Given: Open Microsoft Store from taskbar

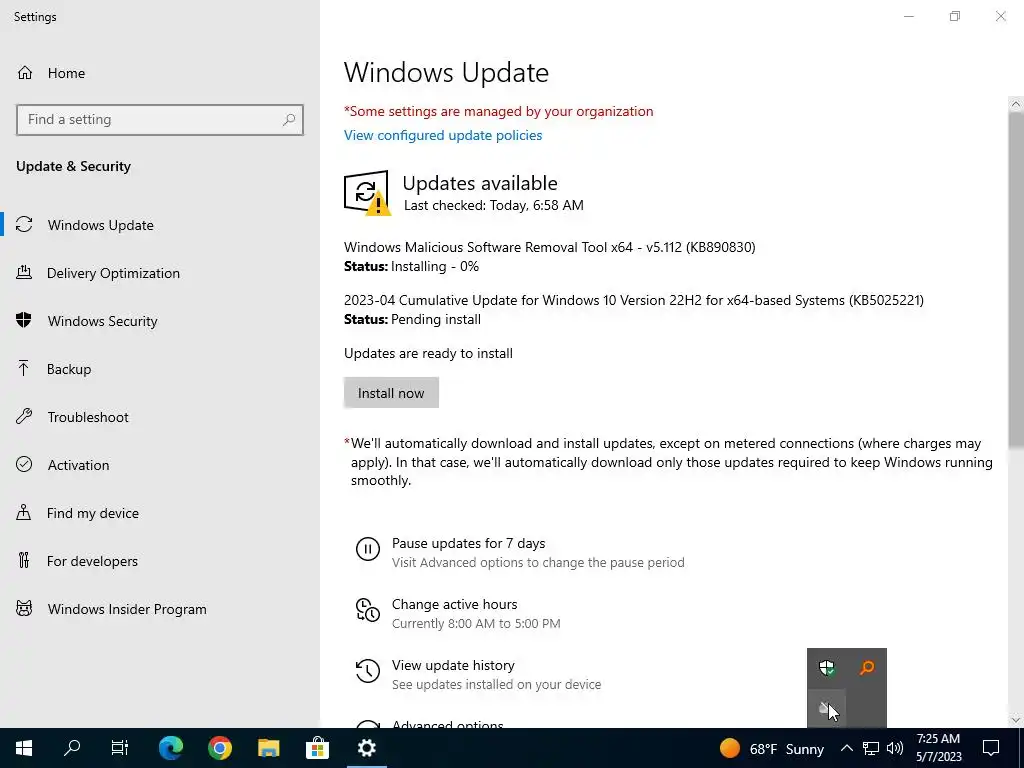Looking at the screenshot, I should pyautogui.click(x=317, y=748).
